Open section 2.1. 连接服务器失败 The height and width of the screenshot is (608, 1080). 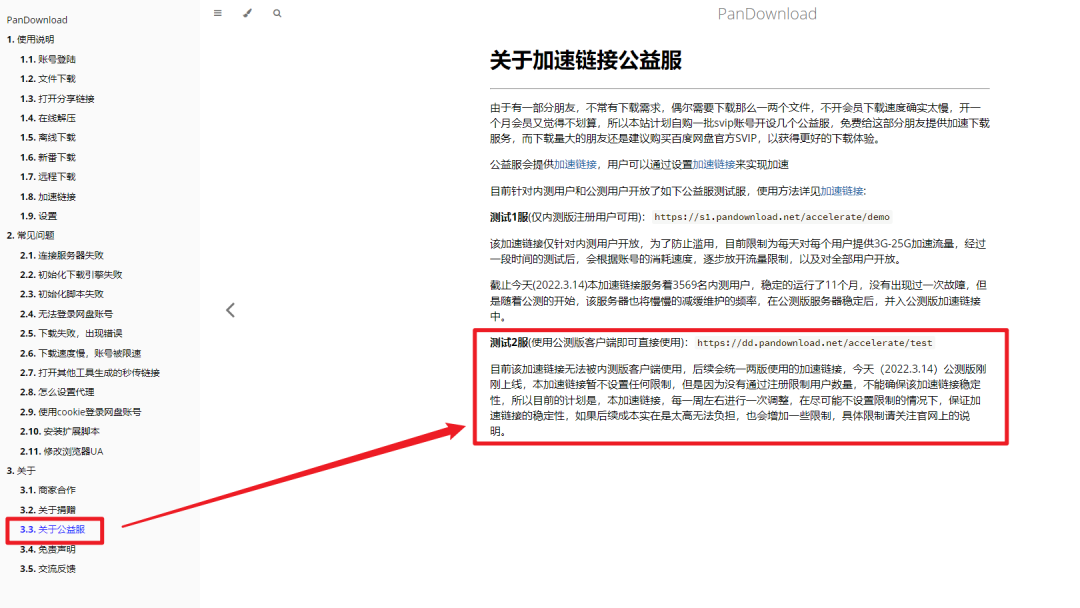coord(61,255)
